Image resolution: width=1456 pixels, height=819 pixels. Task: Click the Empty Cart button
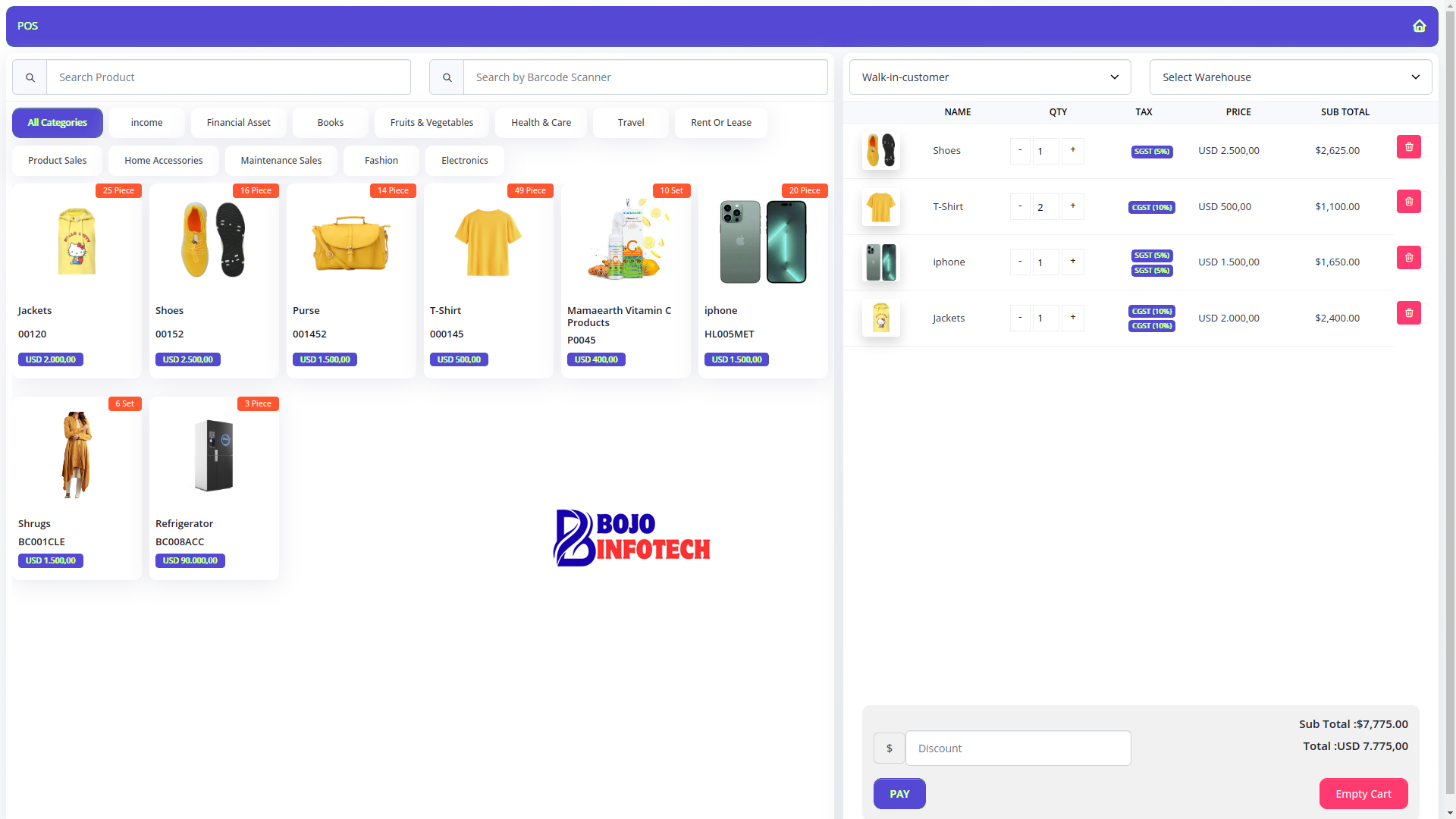[x=1363, y=794]
